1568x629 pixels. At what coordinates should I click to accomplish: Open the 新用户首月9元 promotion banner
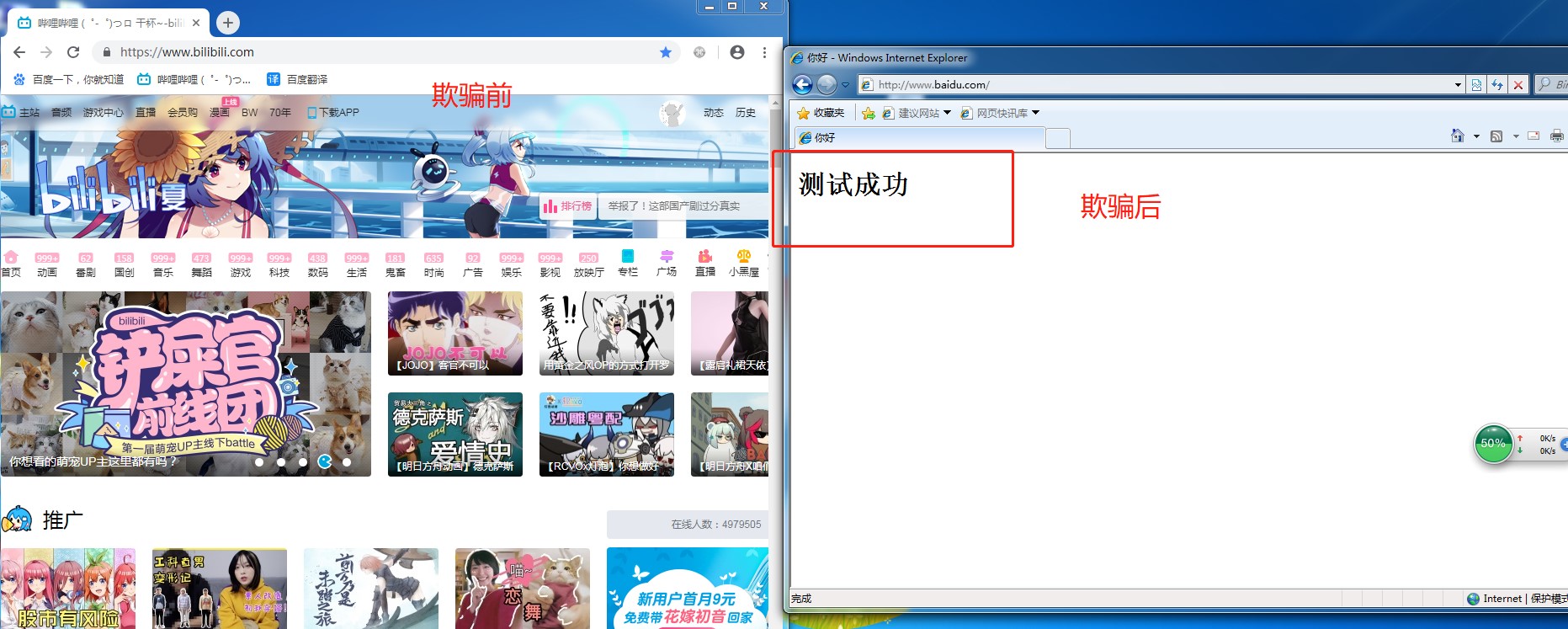pyautogui.click(x=688, y=589)
